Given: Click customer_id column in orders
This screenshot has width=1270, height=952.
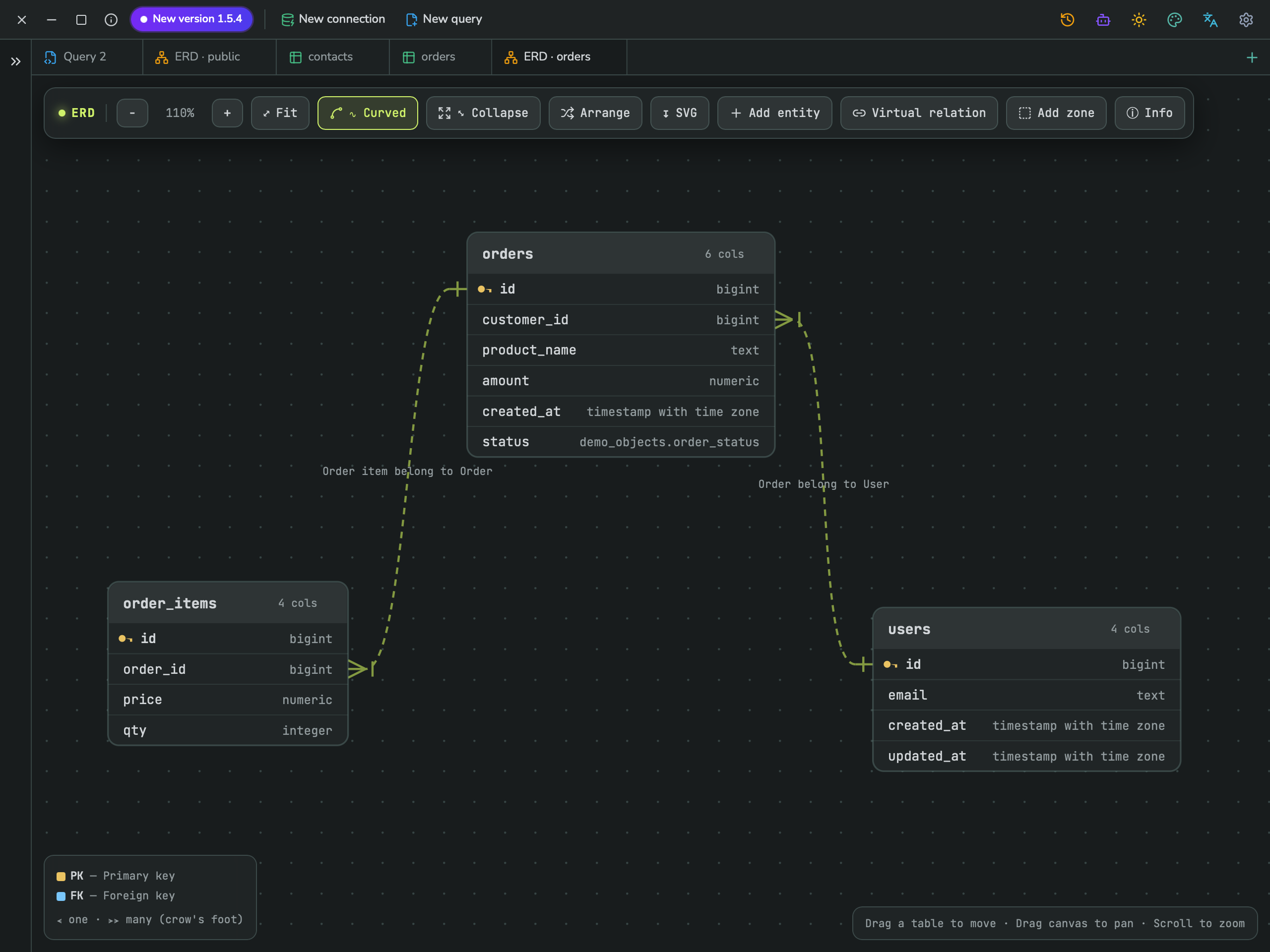Looking at the screenshot, I should pyautogui.click(x=621, y=320).
